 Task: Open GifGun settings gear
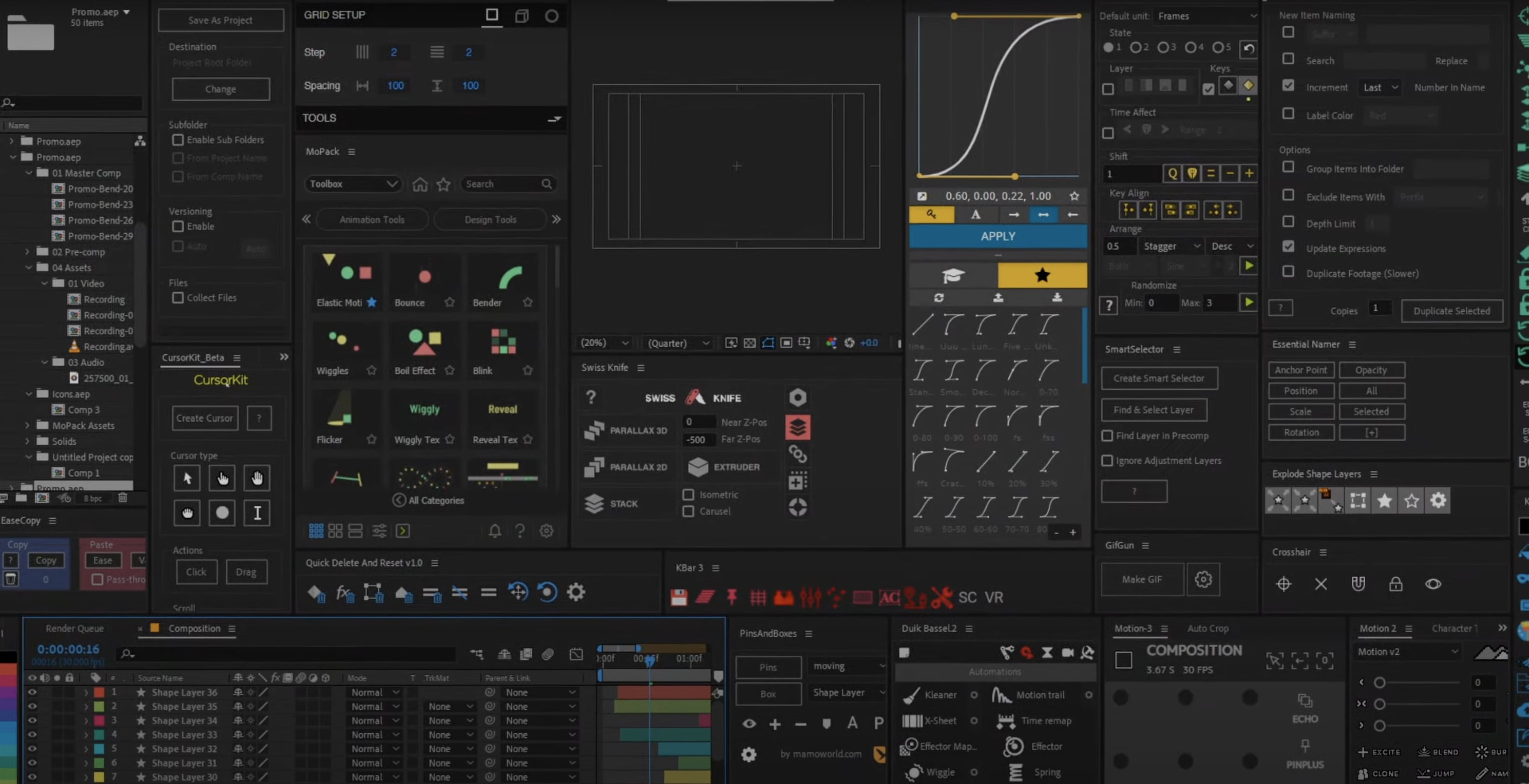pyautogui.click(x=1203, y=579)
